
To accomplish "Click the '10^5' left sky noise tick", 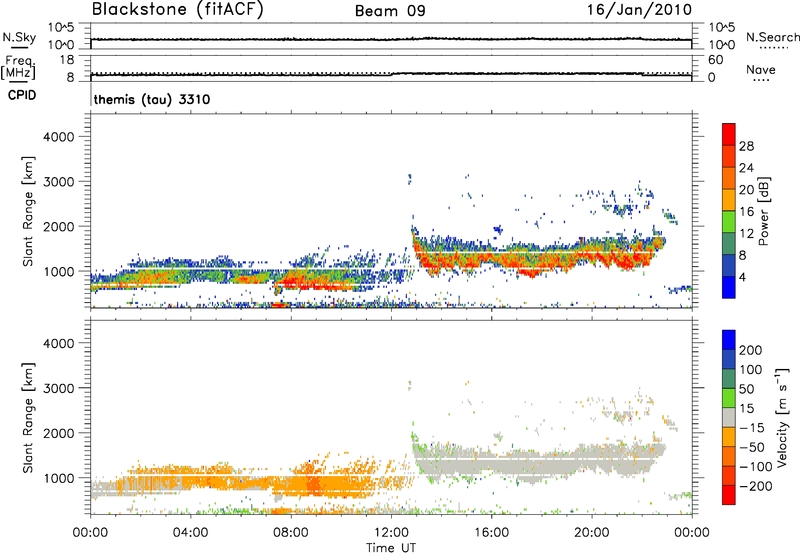I will tap(61, 28).
